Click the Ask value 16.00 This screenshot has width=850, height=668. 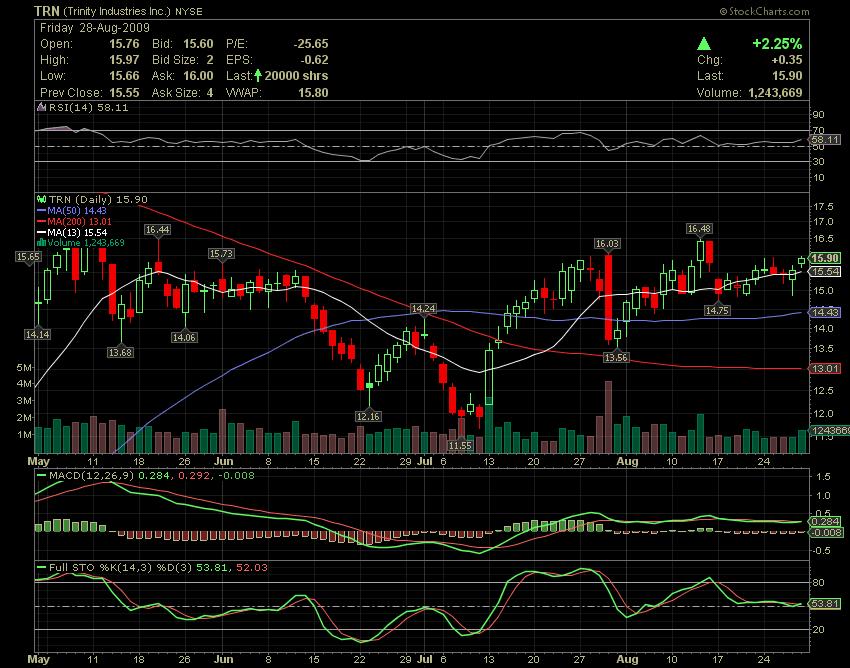click(198, 76)
